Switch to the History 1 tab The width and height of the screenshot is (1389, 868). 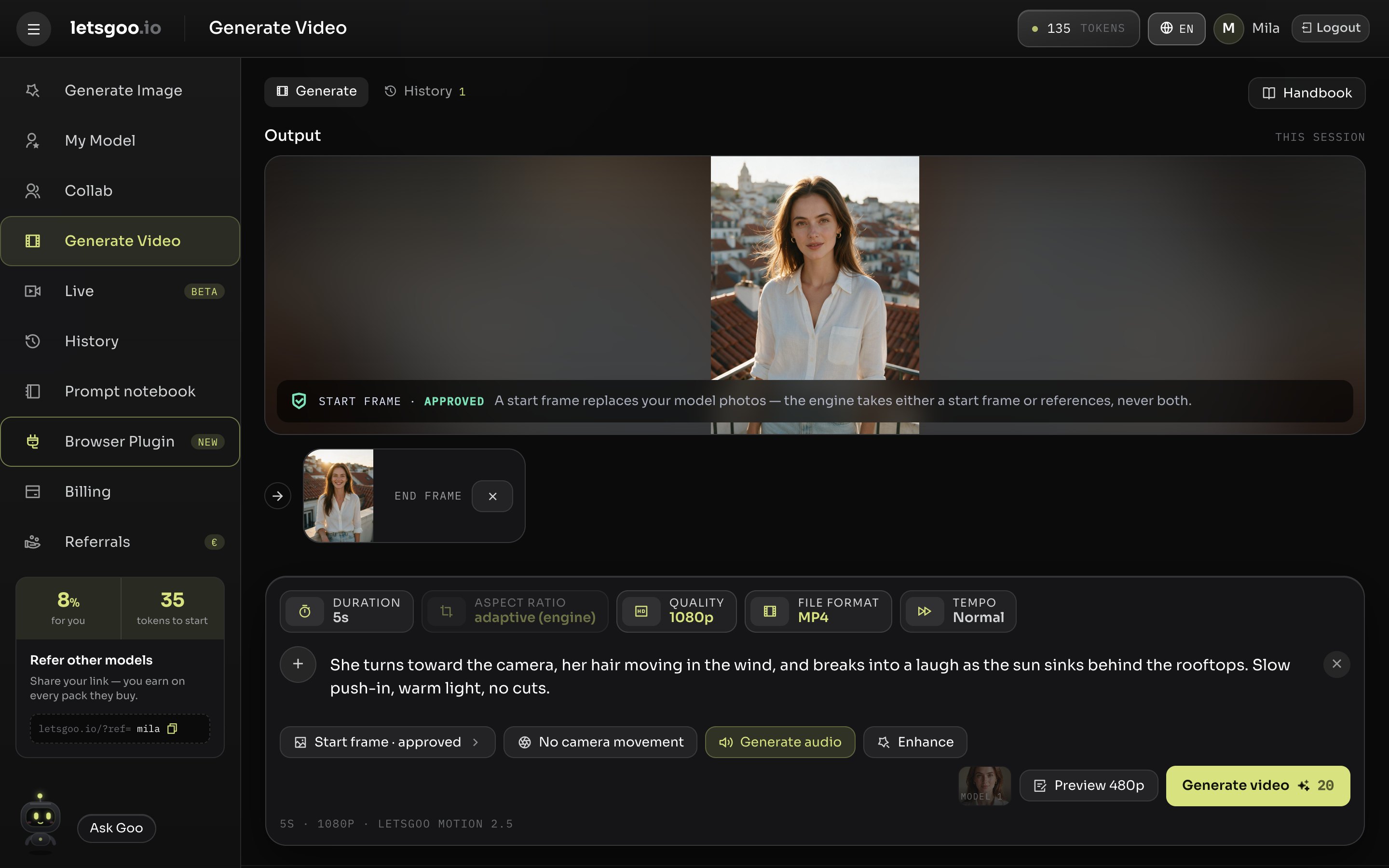pos(425,91)
